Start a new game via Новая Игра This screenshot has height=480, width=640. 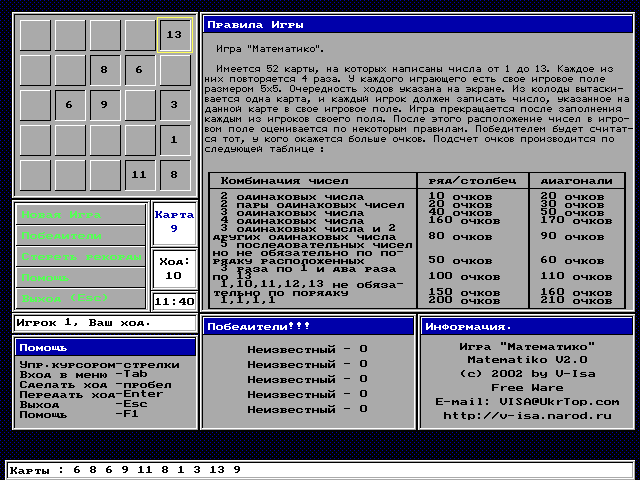click(x=80, y=215)
